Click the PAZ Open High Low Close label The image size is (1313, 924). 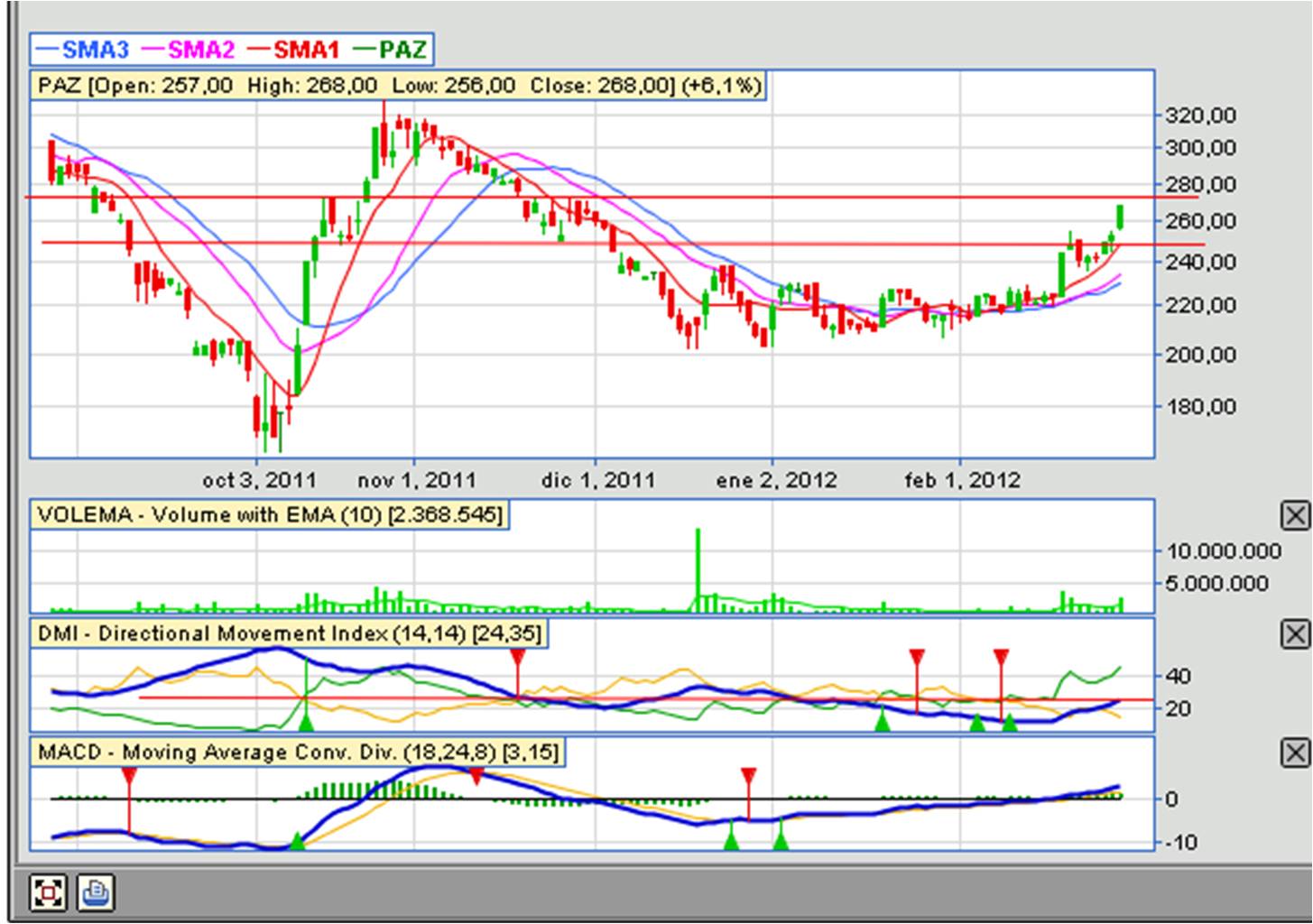click(x=399, y=86)
